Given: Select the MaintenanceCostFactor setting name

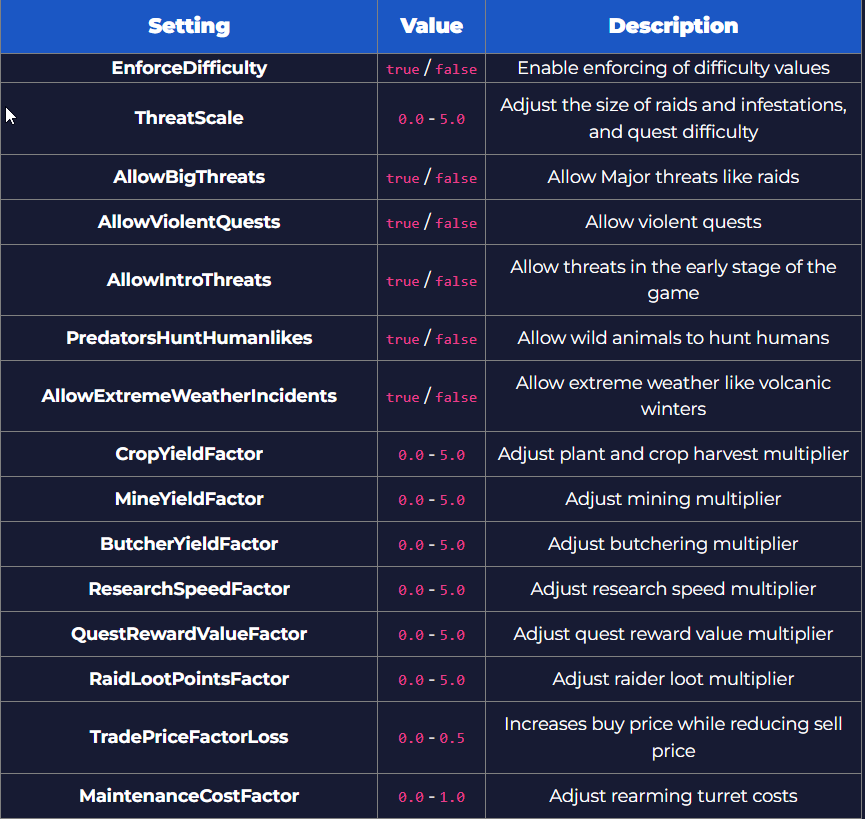Looking at the screenshot, I should [x=189, y=796].
